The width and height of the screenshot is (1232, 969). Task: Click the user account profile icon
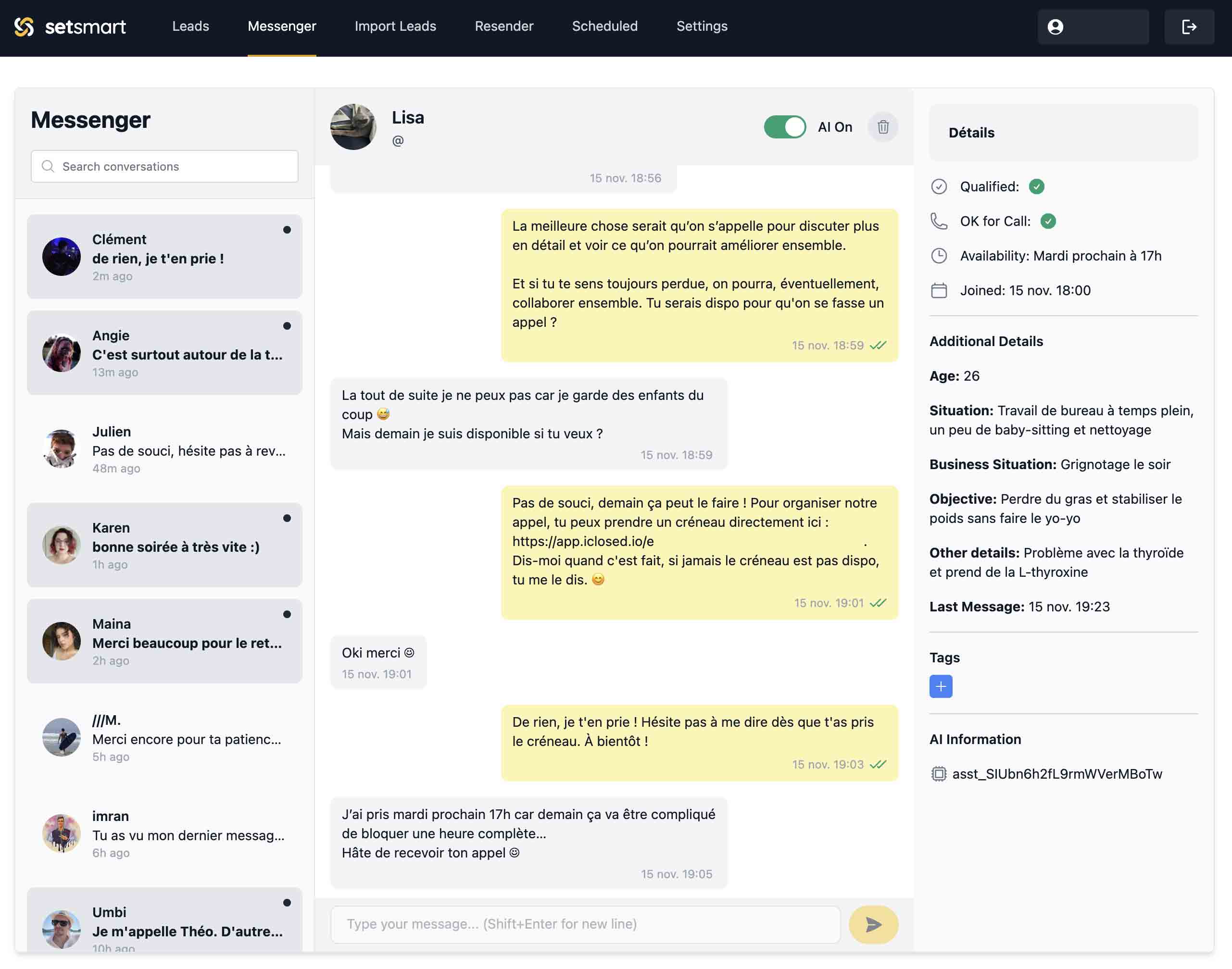pyautogui.click(x=1057, y=25)
